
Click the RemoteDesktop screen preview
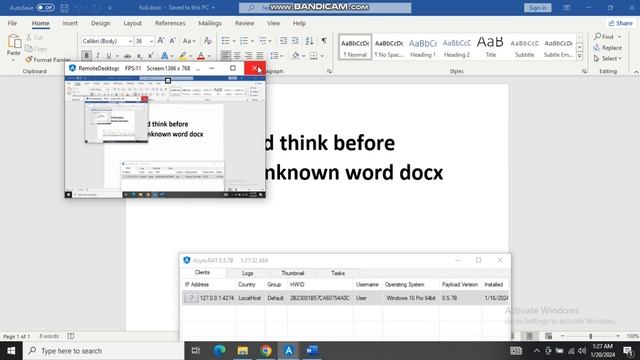click(x=165, y=137)
